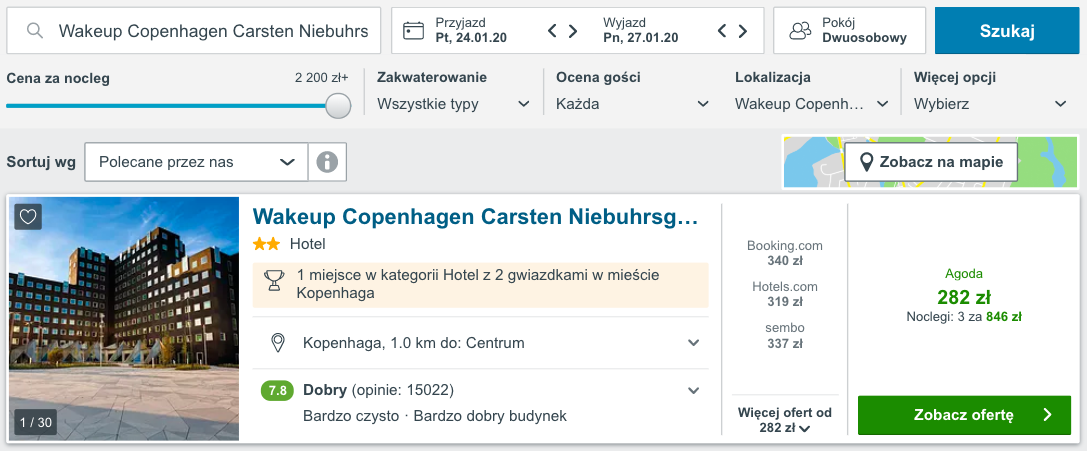Click the calendar icon beside Przyjazd

coord(414,30)
